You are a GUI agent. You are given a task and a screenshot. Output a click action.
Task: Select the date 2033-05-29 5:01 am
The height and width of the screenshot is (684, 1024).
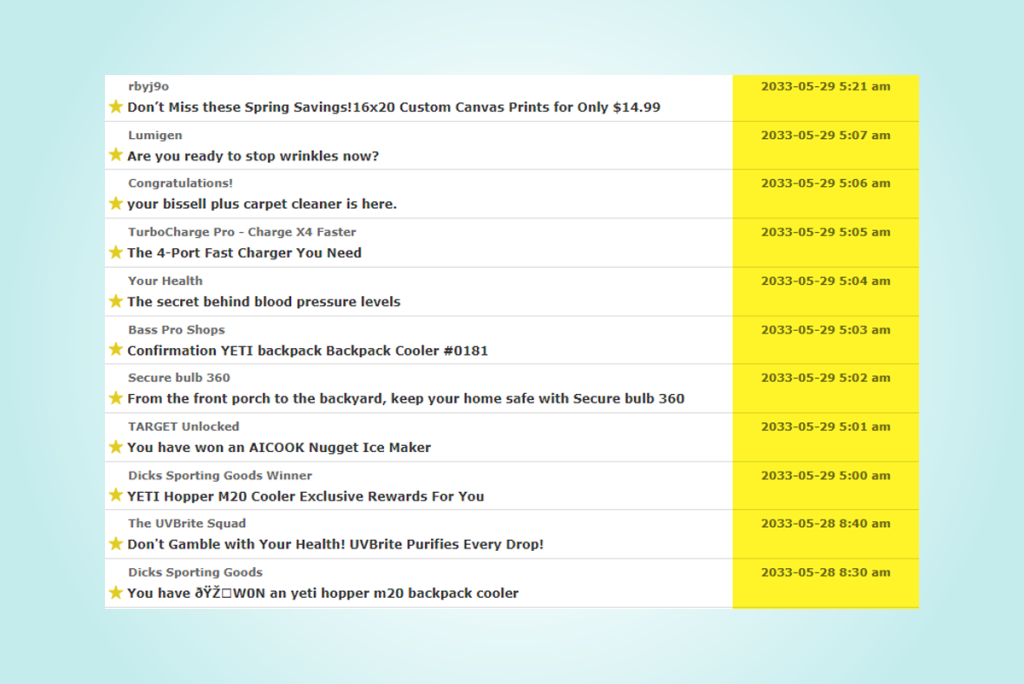(x=825, y=427)
